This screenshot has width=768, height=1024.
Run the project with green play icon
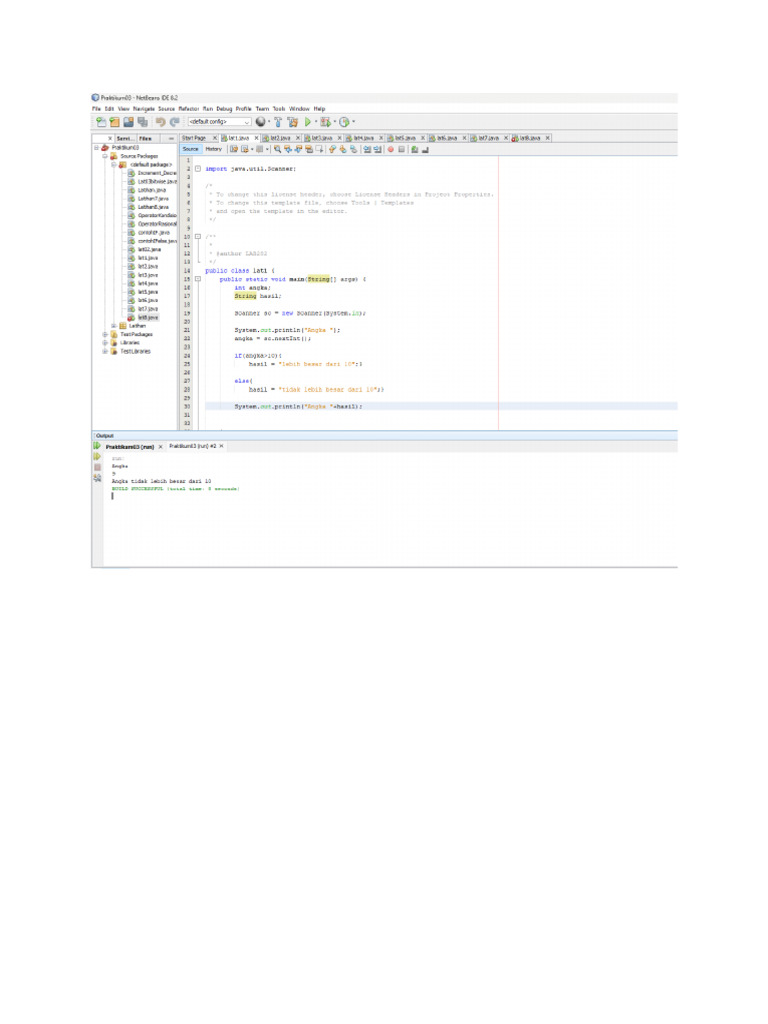pyautogui.click(x=309, y=121)
